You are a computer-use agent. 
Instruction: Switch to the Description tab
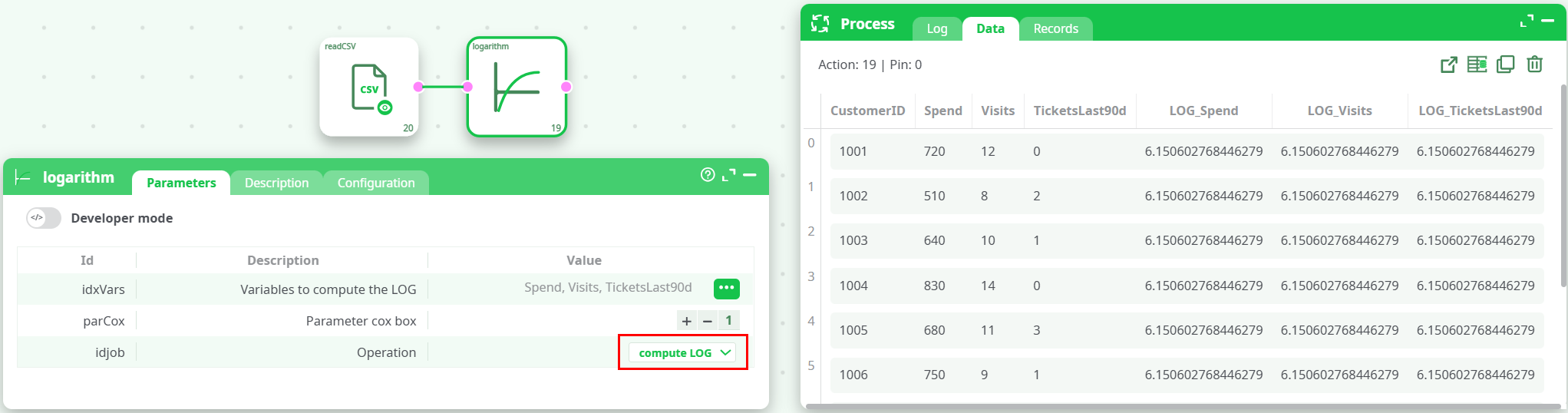(x=276, y=183)
